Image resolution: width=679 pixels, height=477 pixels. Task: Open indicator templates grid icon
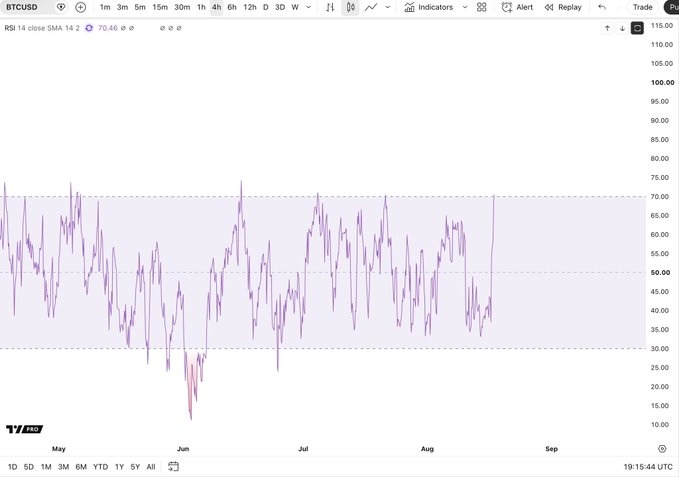(x=482, y=7)
